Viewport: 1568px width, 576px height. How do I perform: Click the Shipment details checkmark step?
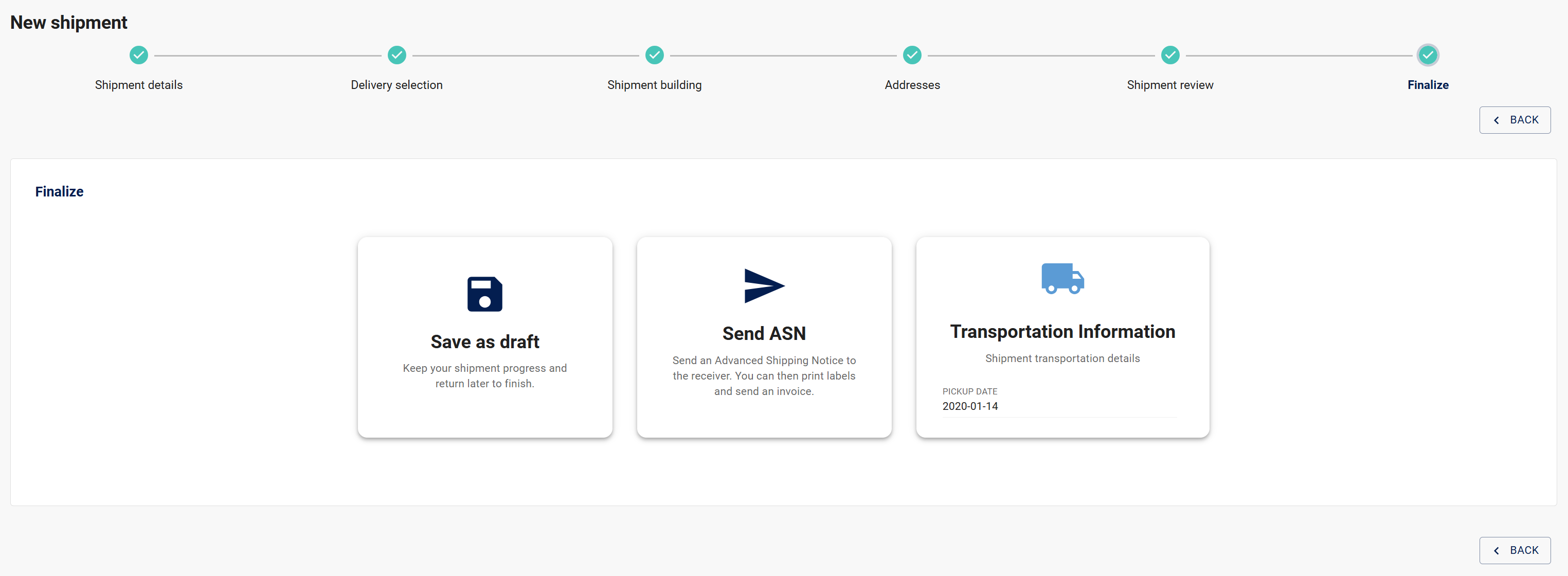click(139, 56)
